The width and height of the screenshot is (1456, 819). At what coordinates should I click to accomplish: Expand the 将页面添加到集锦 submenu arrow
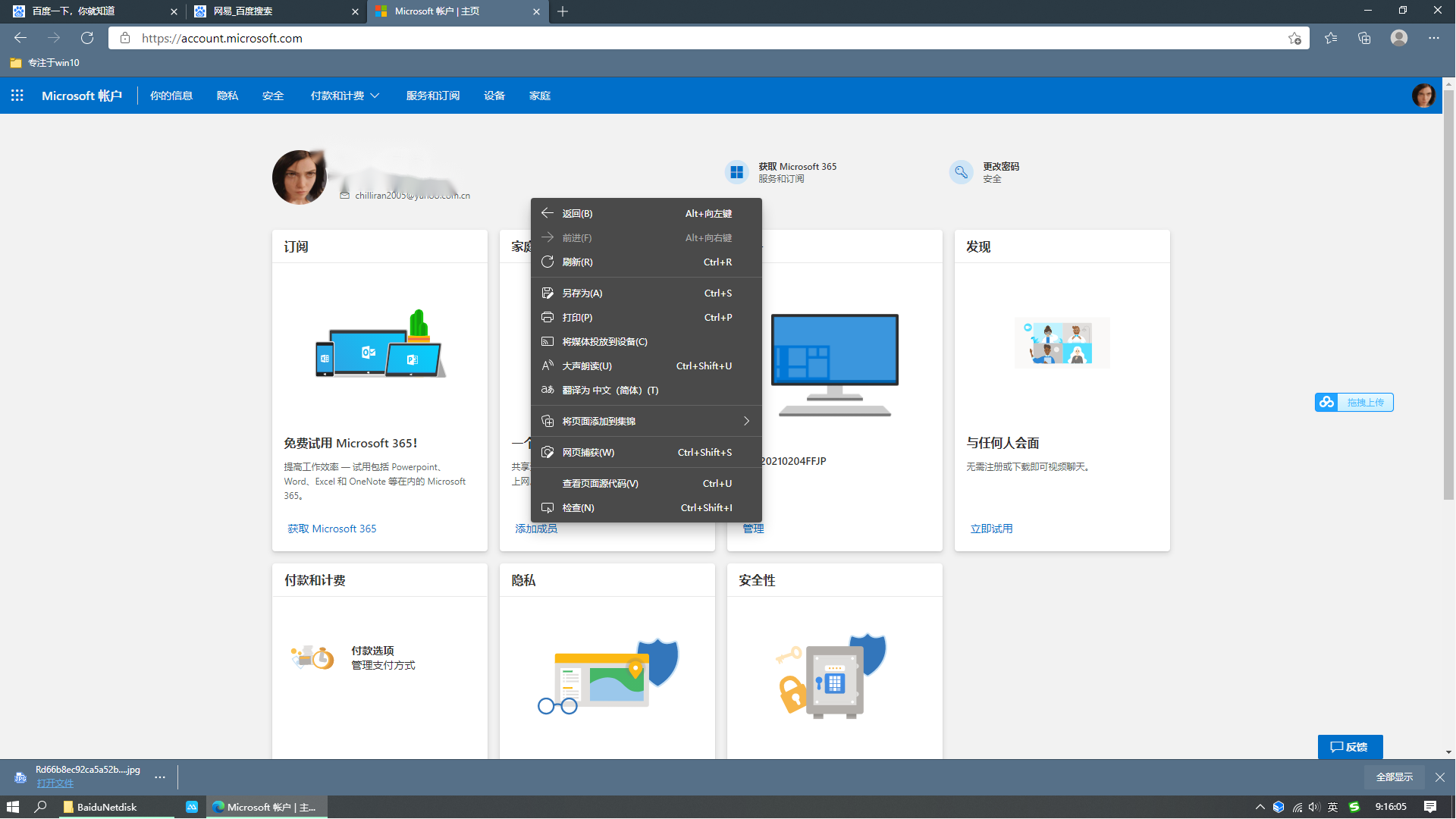point(746,421)
